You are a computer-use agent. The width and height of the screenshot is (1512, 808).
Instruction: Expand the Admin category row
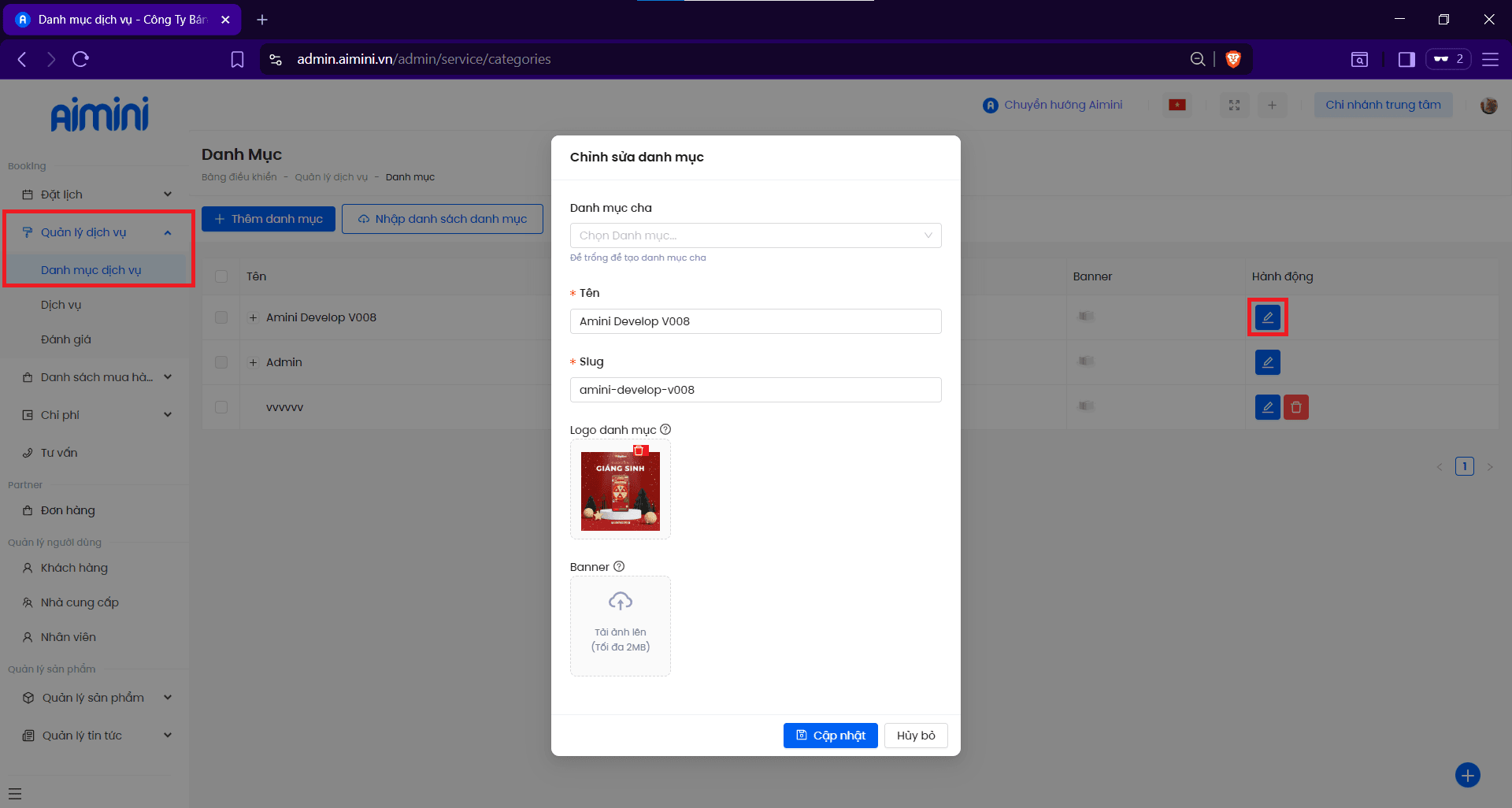pyautogui.click(x=254, y=362)
